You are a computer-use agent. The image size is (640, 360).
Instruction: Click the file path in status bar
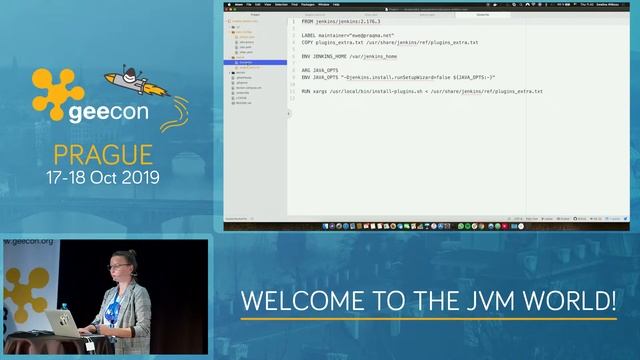[237, 219]
